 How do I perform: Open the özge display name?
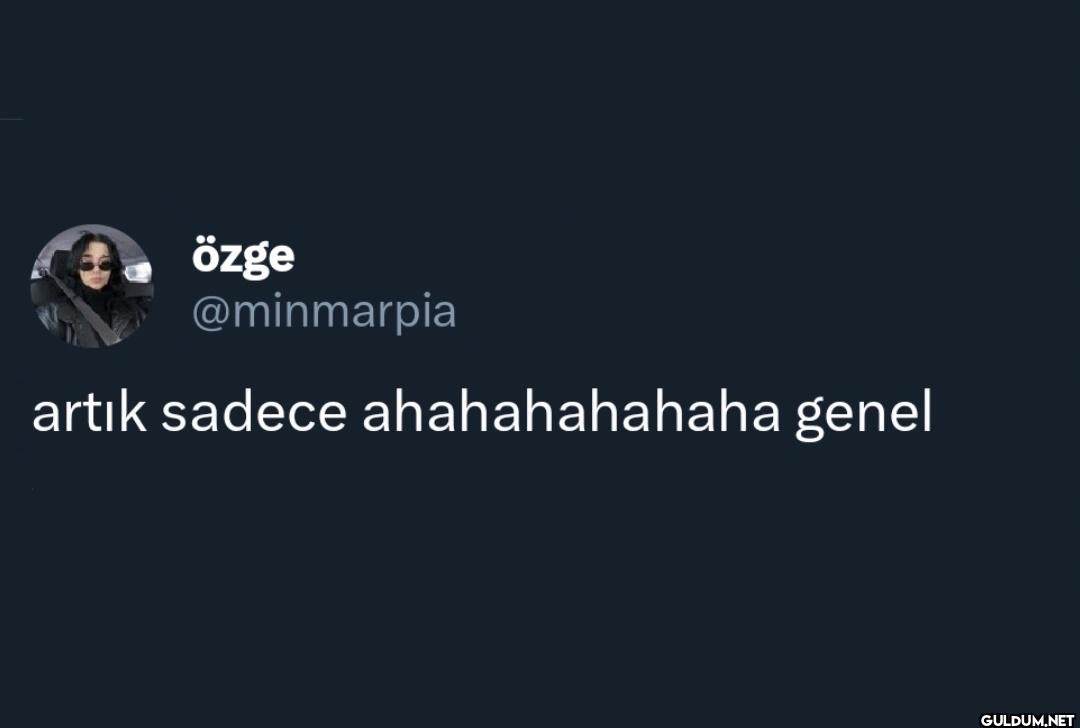[243, 257]
